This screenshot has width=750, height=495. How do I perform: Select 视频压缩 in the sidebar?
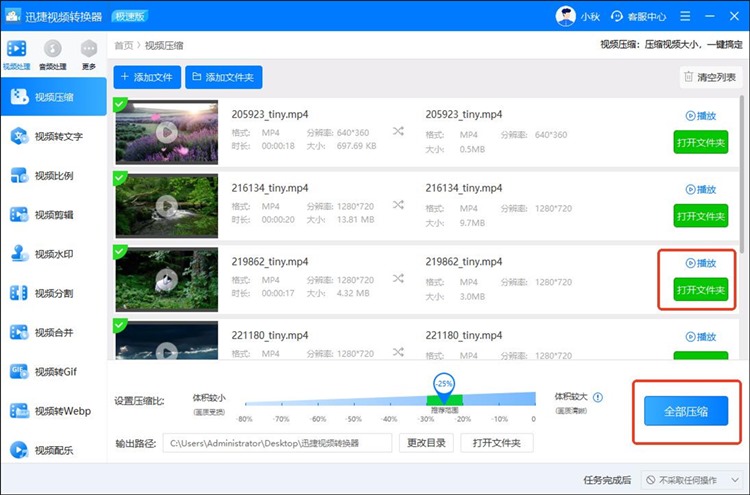click(x=54, y=97)
